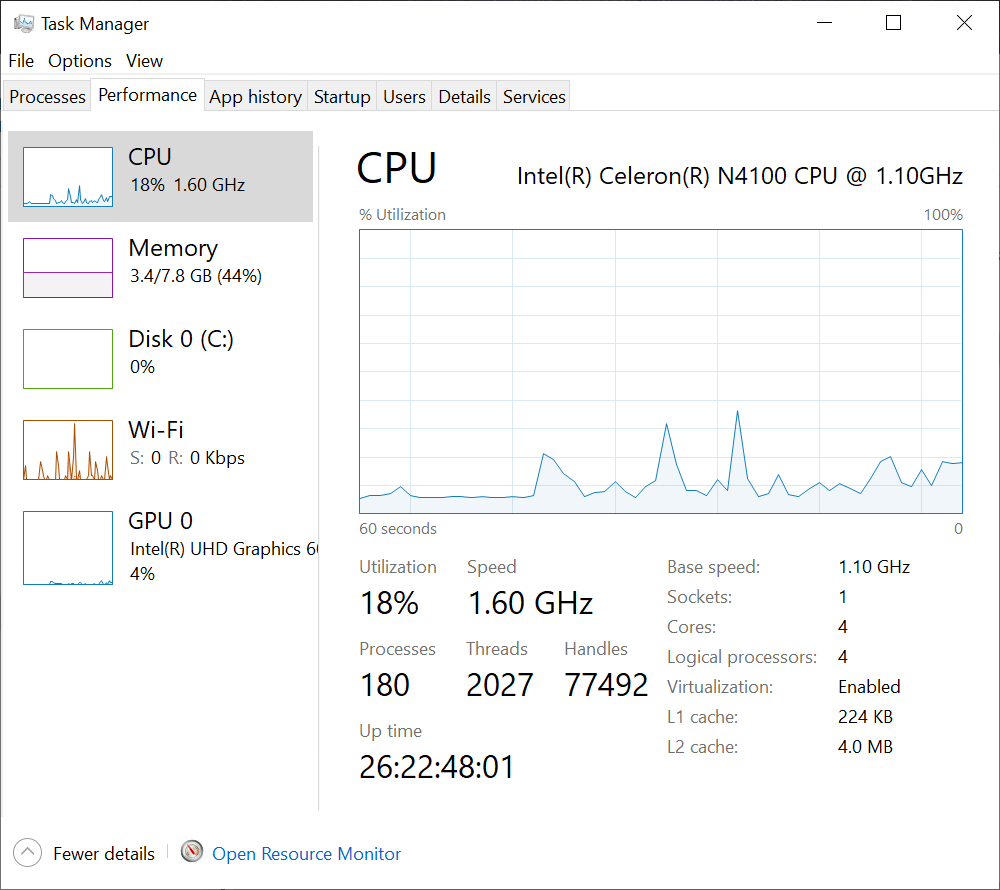
Task: Open Resource Monitor link
Action: (306, 853)
